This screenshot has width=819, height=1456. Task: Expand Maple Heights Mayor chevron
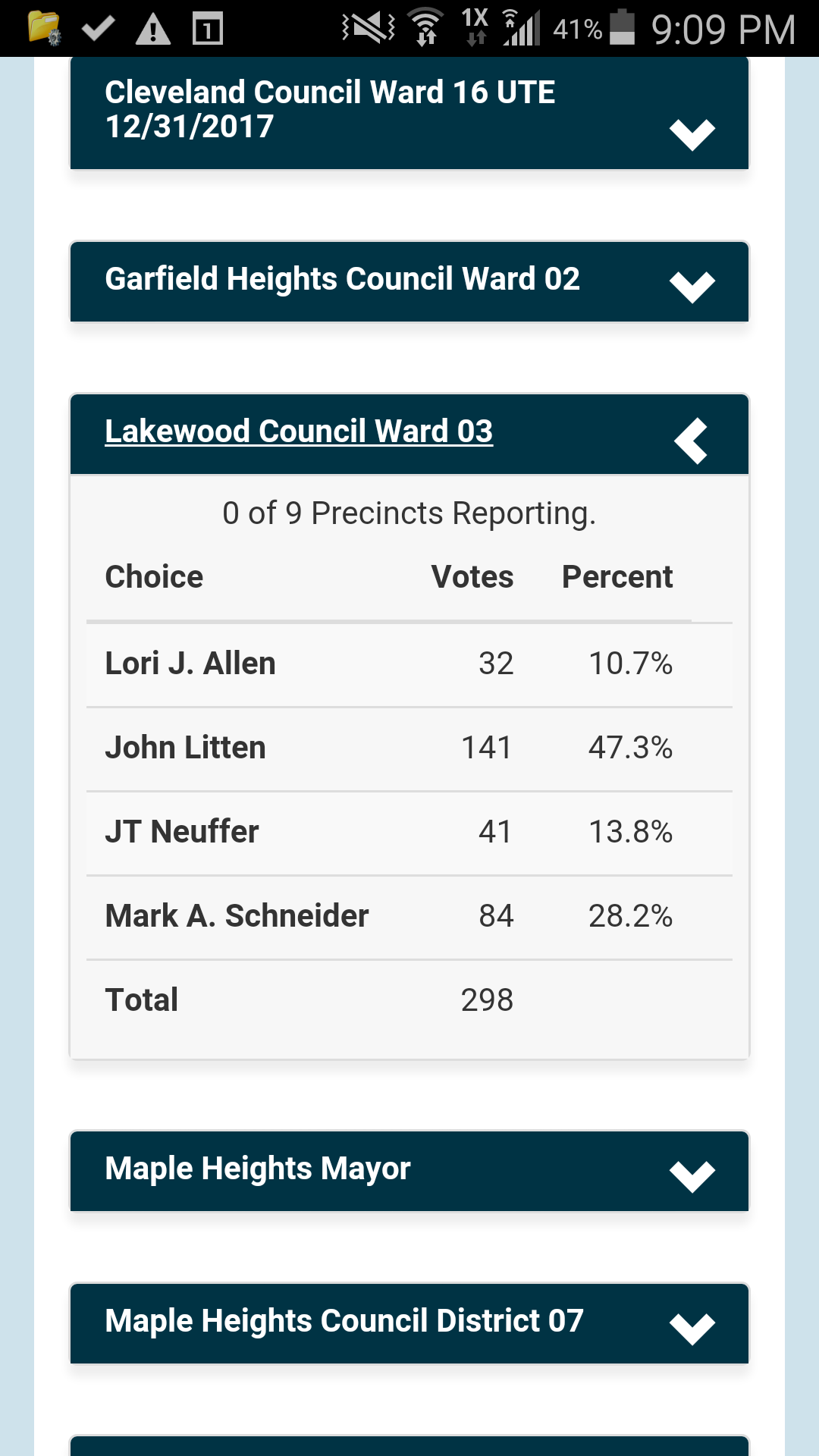pyautogui.click(x=692, y=1176)
